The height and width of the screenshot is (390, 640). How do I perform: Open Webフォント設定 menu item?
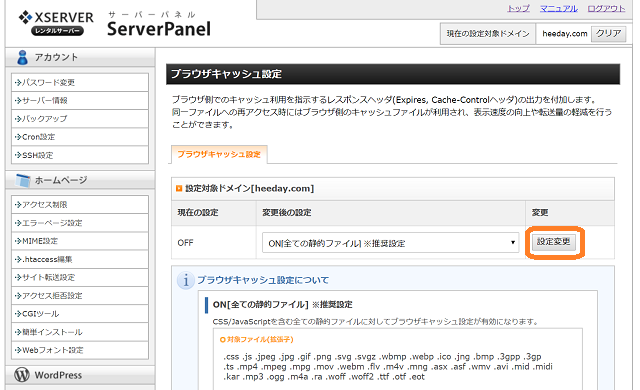80,350
